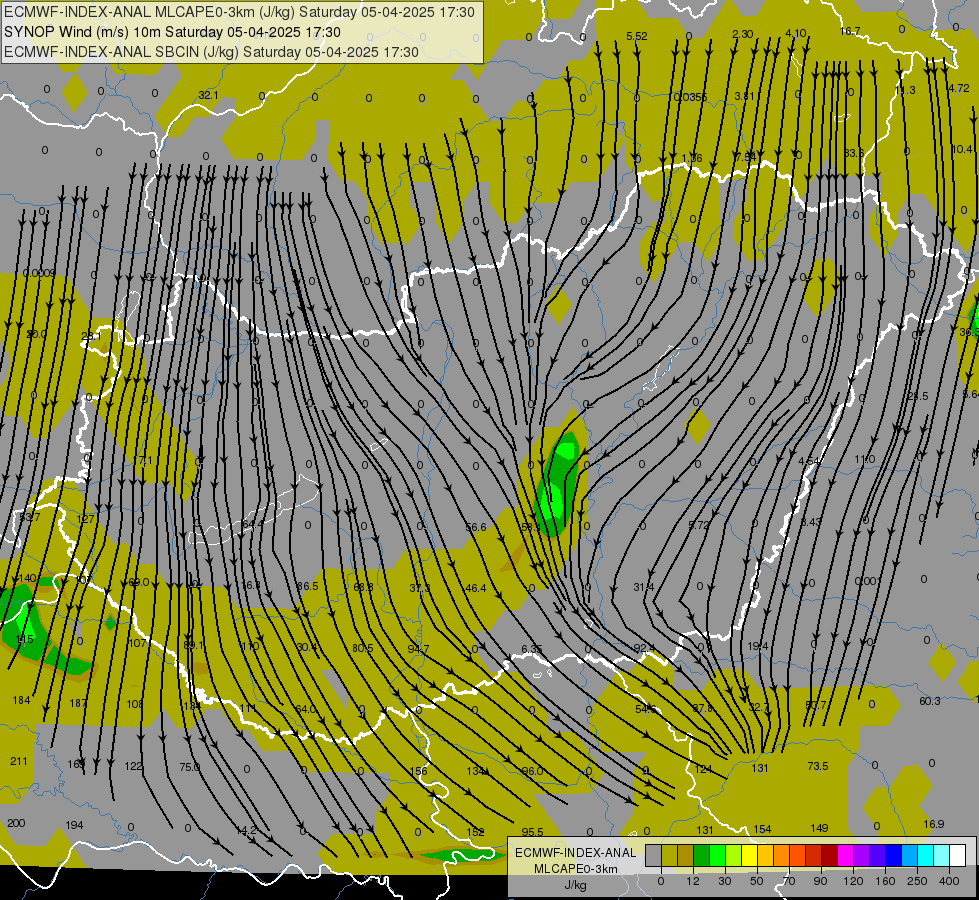Click the legend tick label 250
This screenshot has height=900, width=979.
(917, 881)
